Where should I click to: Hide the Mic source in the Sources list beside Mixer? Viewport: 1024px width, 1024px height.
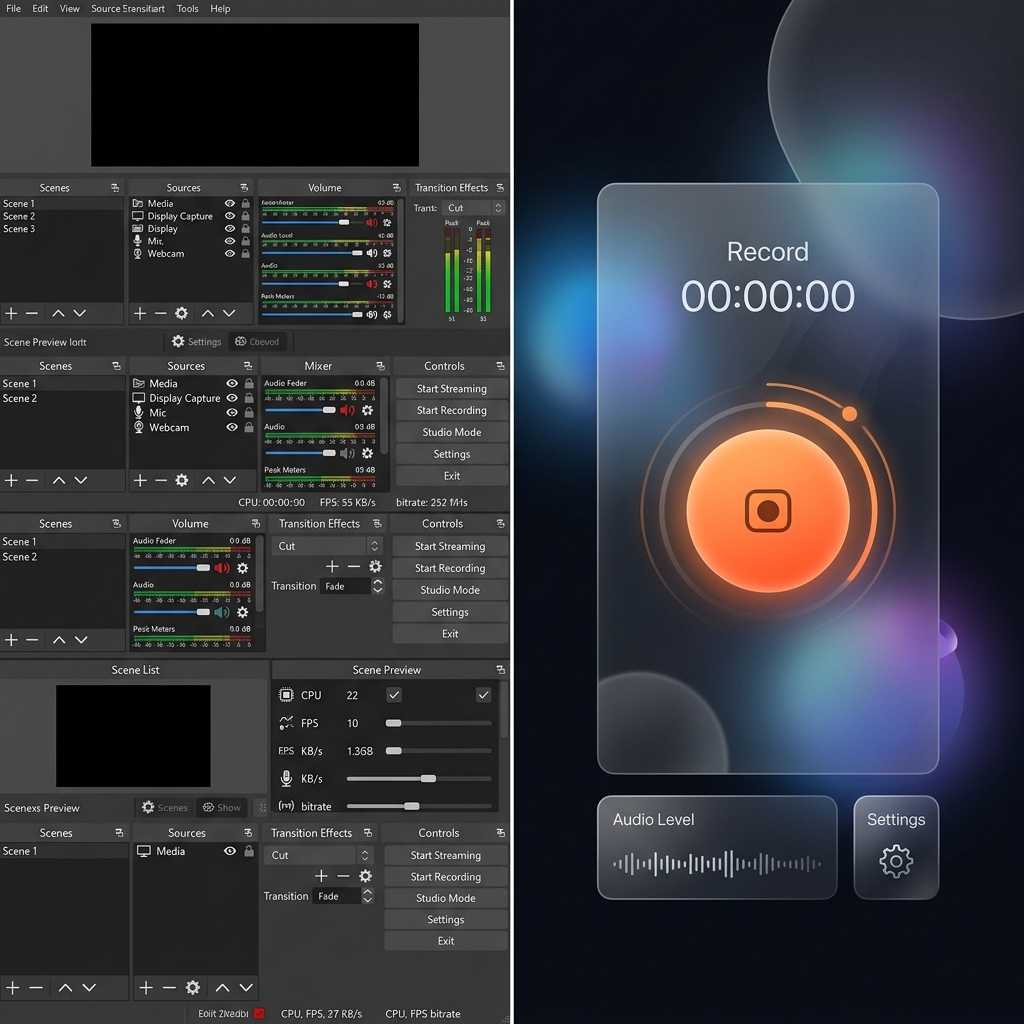(232, 413)
